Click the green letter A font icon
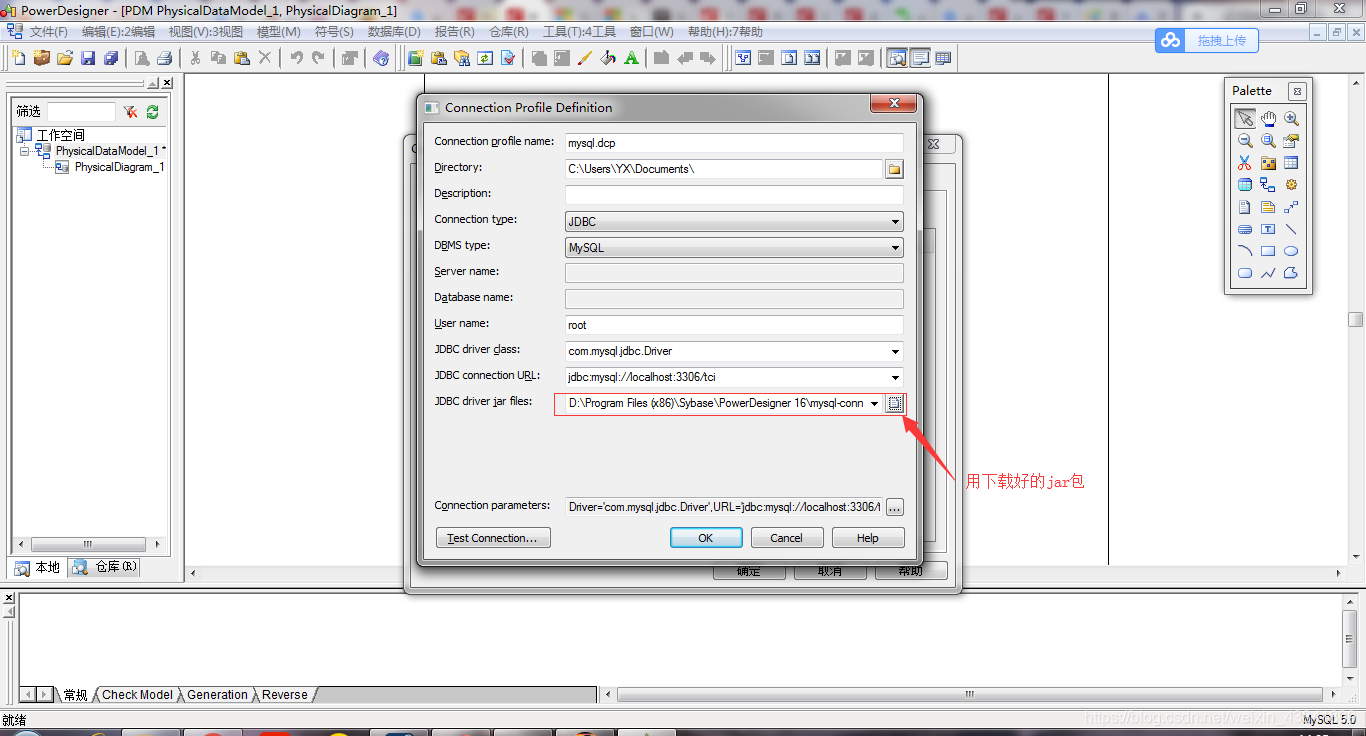This screenshot has width=1366, height=736. (632, 58)
